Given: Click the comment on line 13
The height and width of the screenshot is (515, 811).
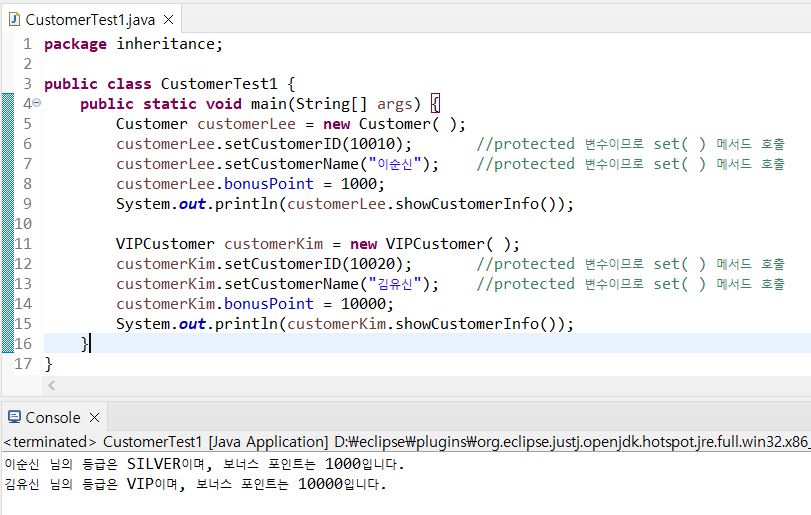Looking at the screenshot, I should (630, 284).
